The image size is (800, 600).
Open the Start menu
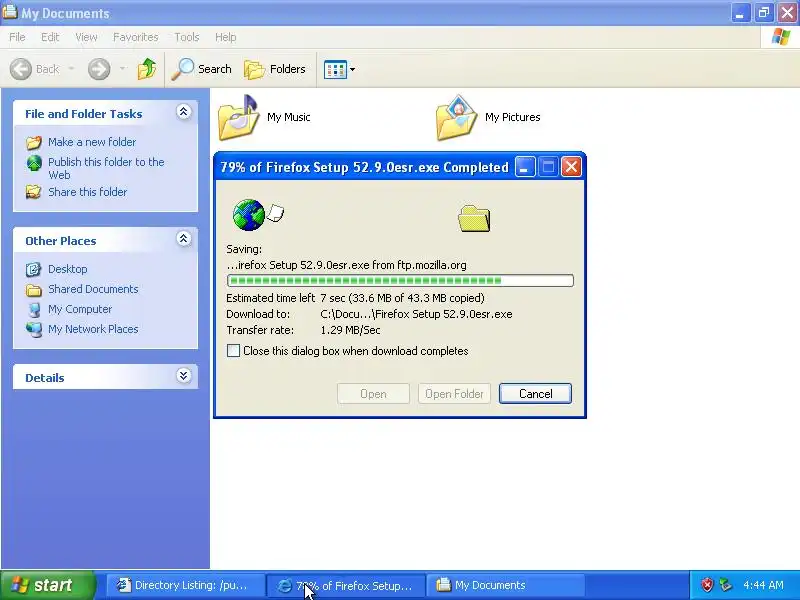coord(47,585)
